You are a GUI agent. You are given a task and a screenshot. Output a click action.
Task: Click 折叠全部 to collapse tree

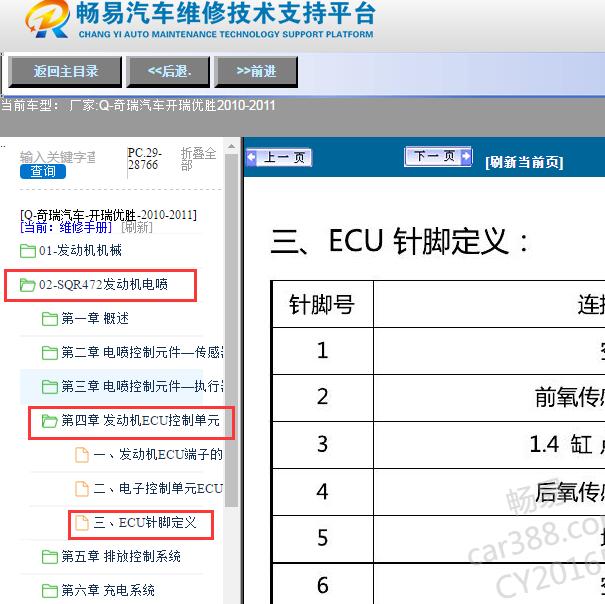point(198,159)
